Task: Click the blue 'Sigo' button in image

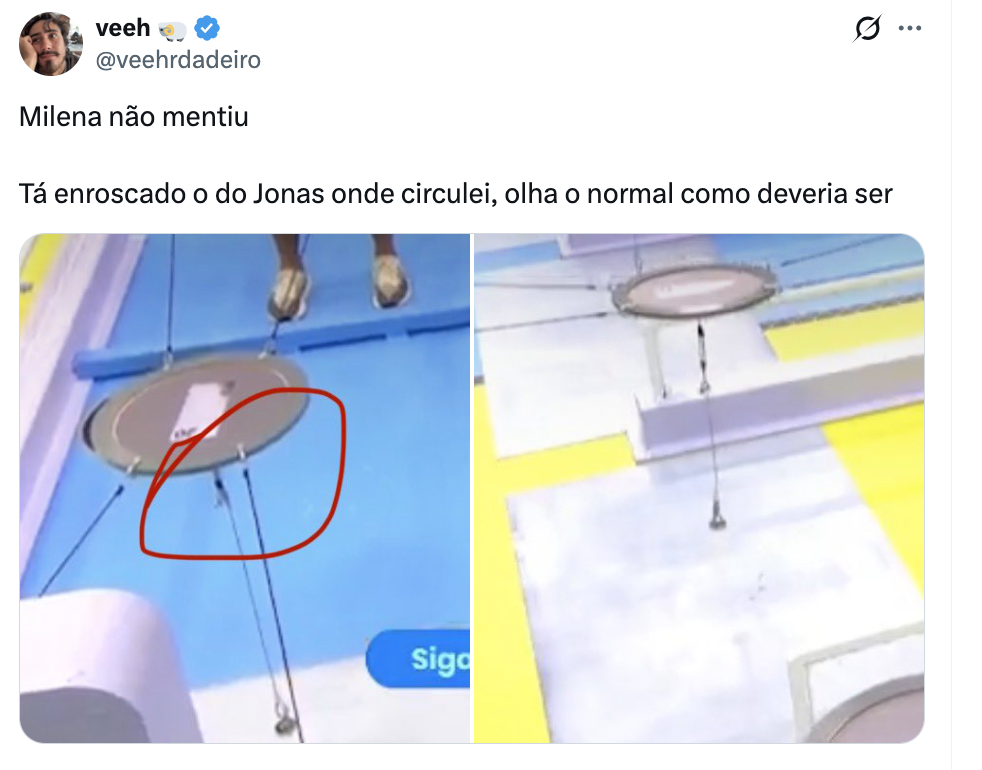Action: tap(418, 658)
